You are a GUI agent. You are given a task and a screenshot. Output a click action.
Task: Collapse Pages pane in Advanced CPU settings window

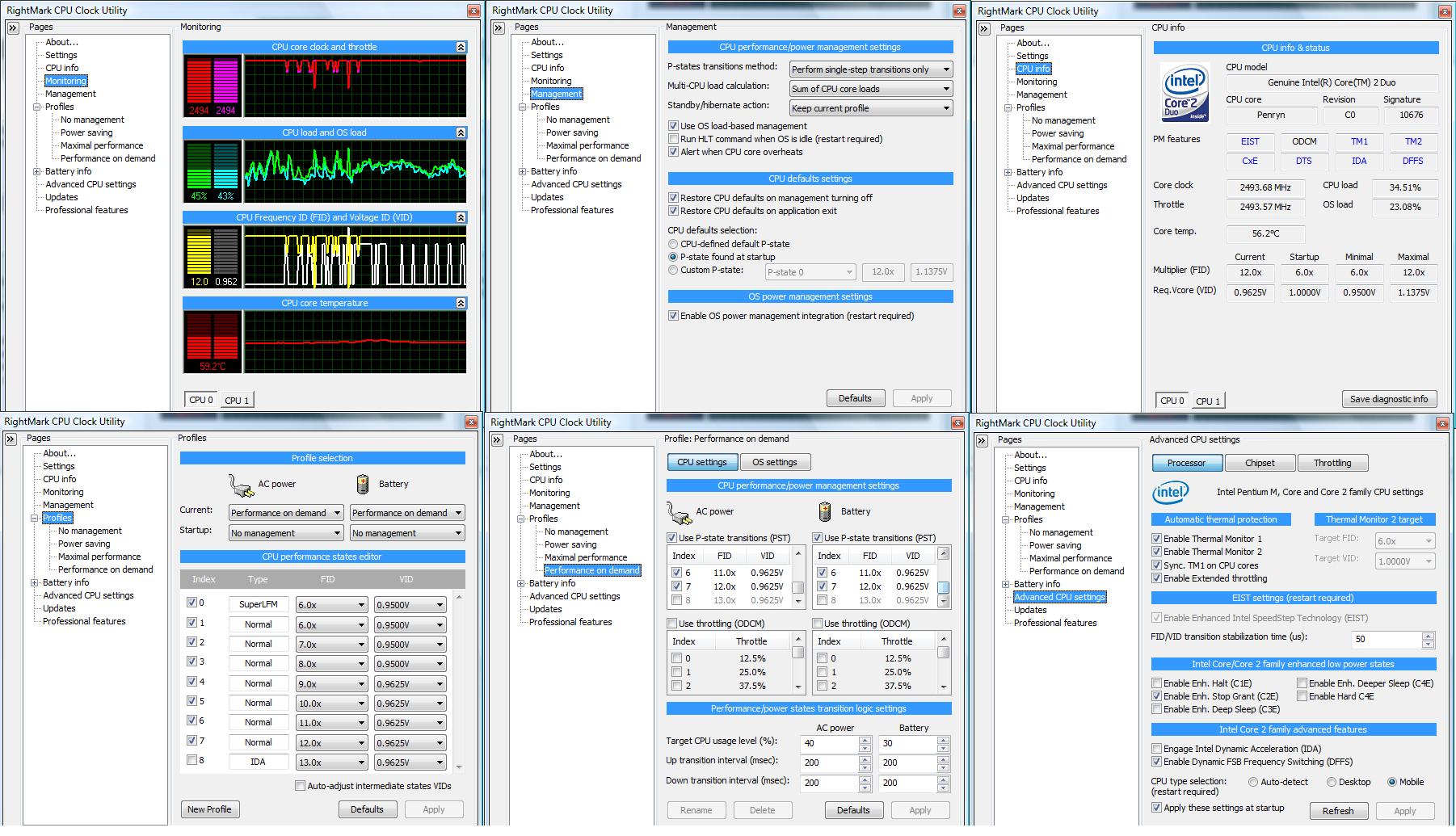[x=982, y=440]
